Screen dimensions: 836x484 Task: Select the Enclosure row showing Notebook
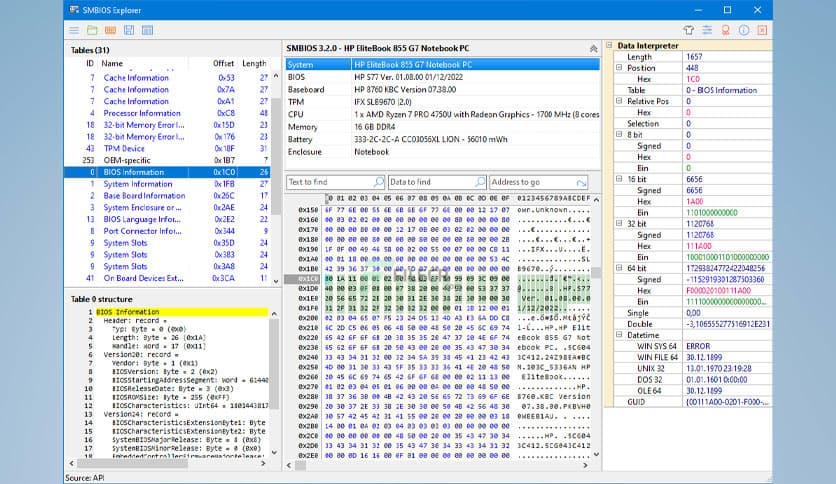(x=443, y=152)
